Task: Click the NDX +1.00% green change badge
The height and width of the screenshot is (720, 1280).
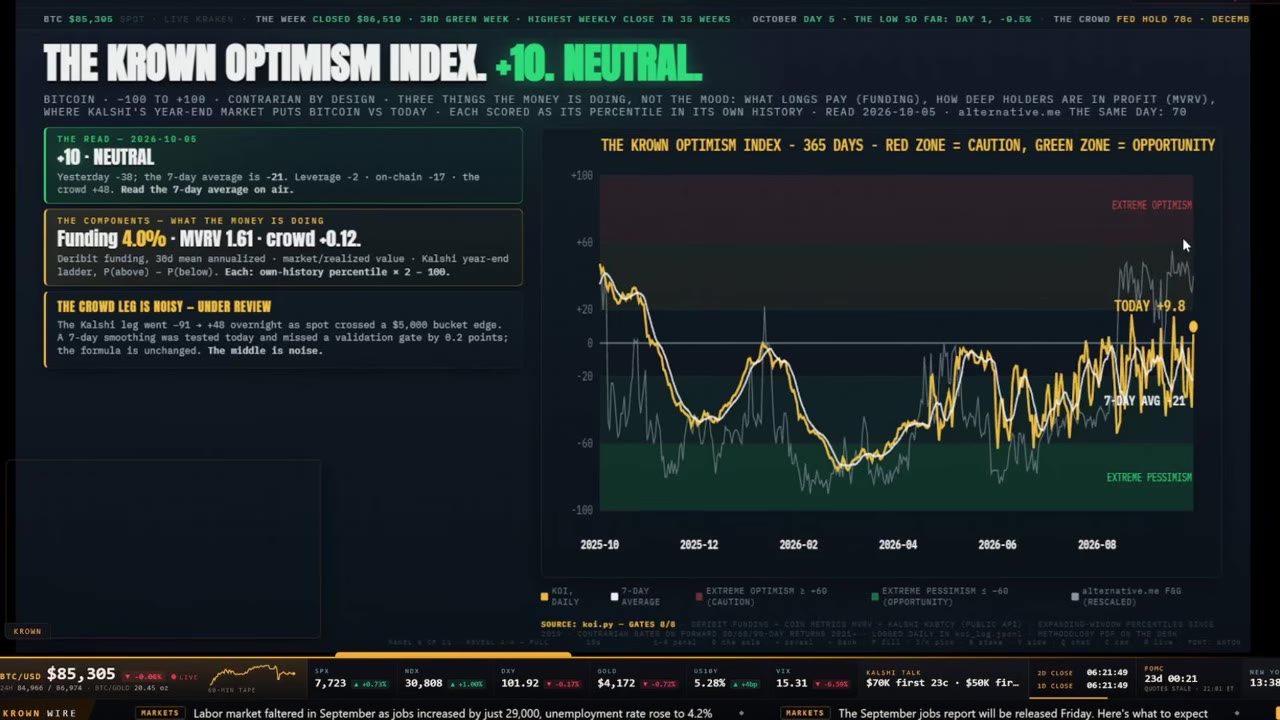Action: tap(467, 684)
